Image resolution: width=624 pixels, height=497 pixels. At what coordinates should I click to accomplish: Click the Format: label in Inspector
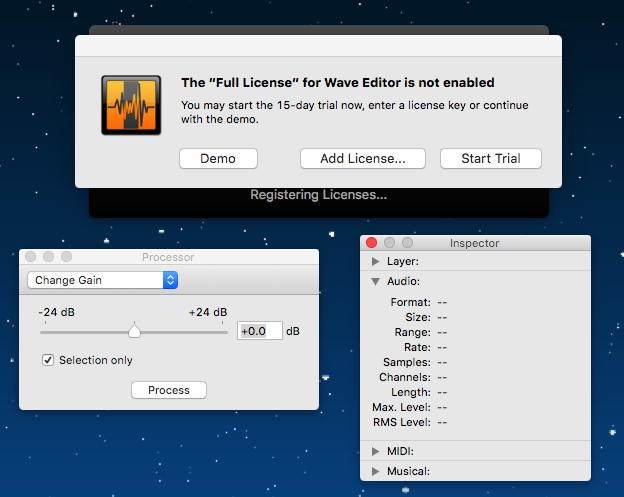(410, 302)
